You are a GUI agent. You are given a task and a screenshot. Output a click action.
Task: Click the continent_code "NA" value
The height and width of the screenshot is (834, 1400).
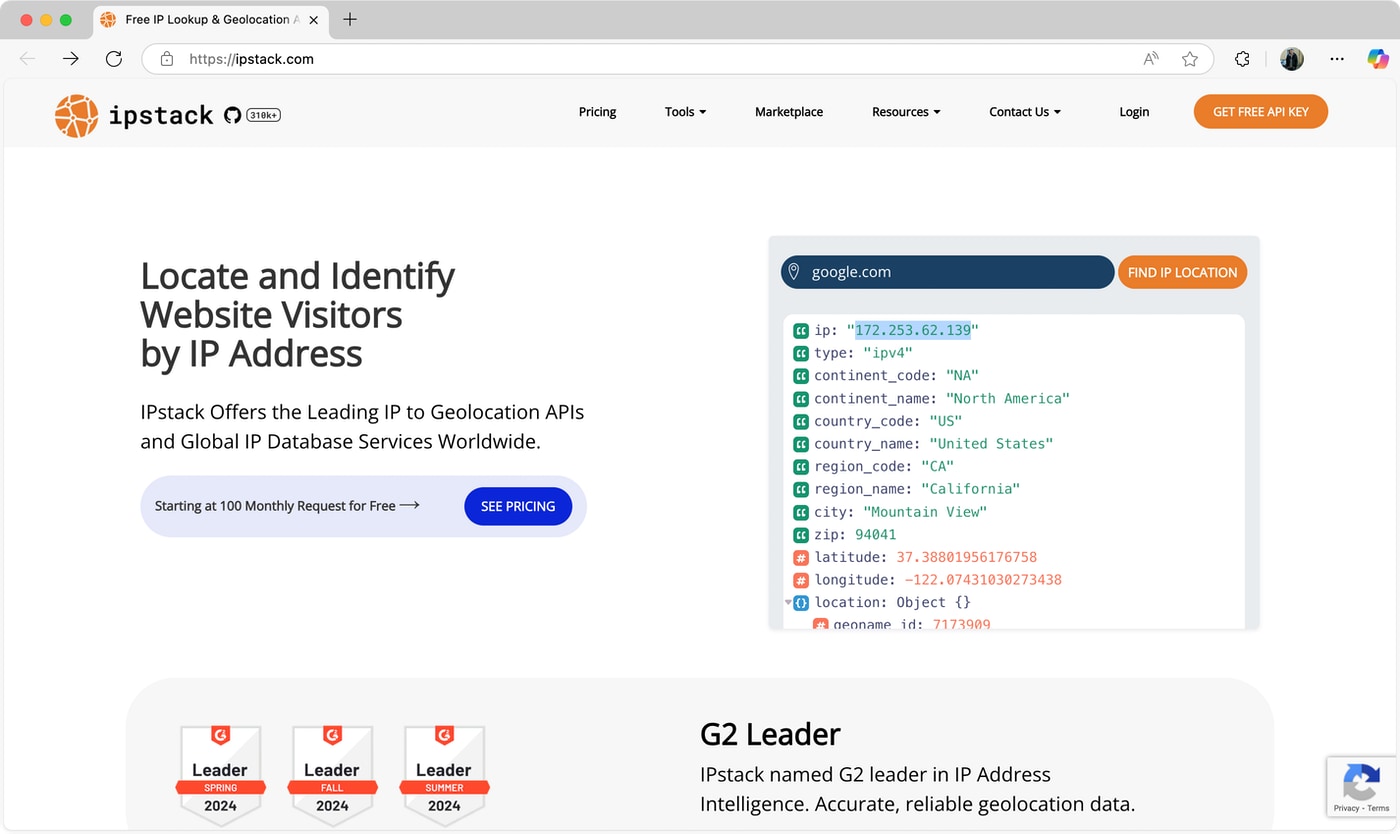click(962, 376)
